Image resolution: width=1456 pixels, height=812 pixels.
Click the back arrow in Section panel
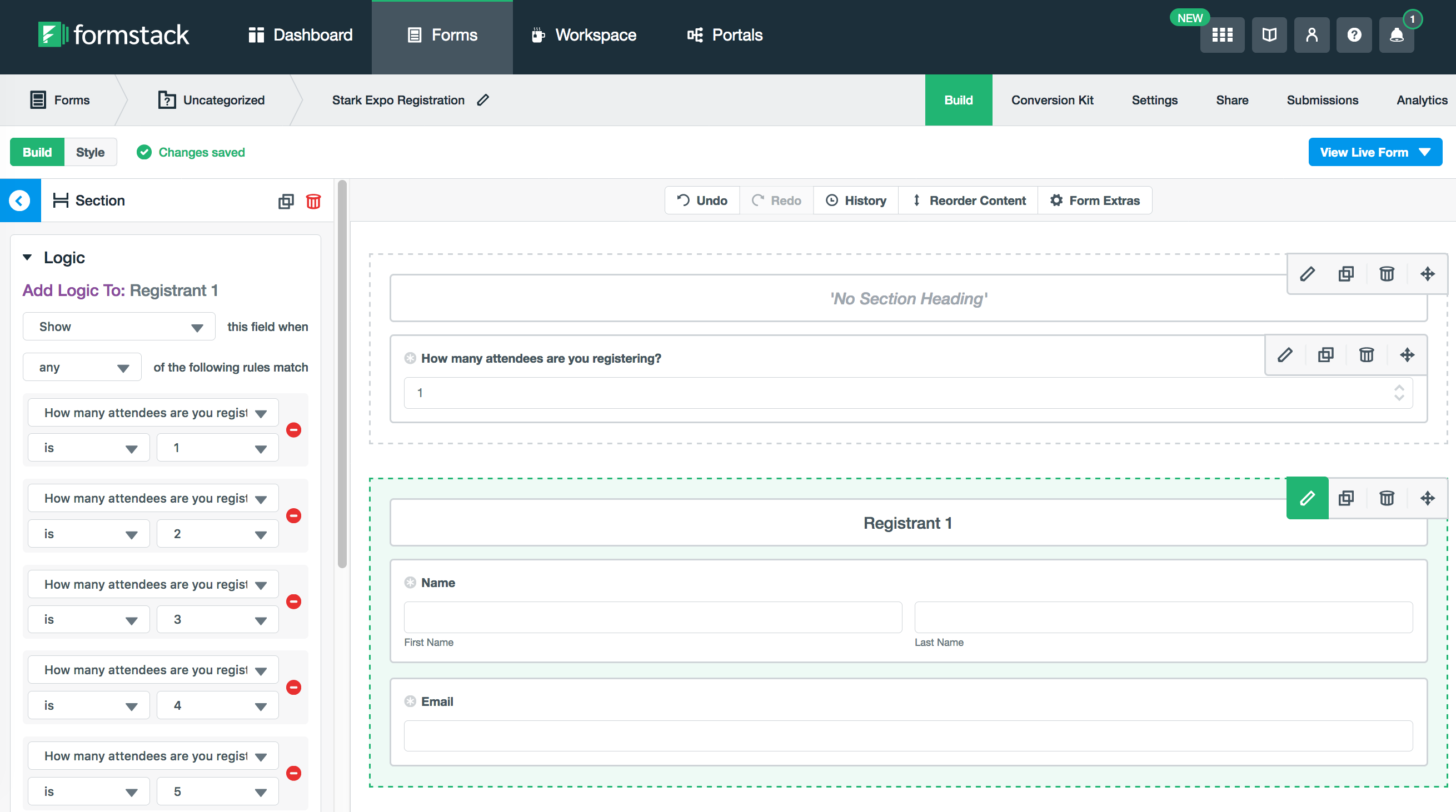click(x=20, y=201)
